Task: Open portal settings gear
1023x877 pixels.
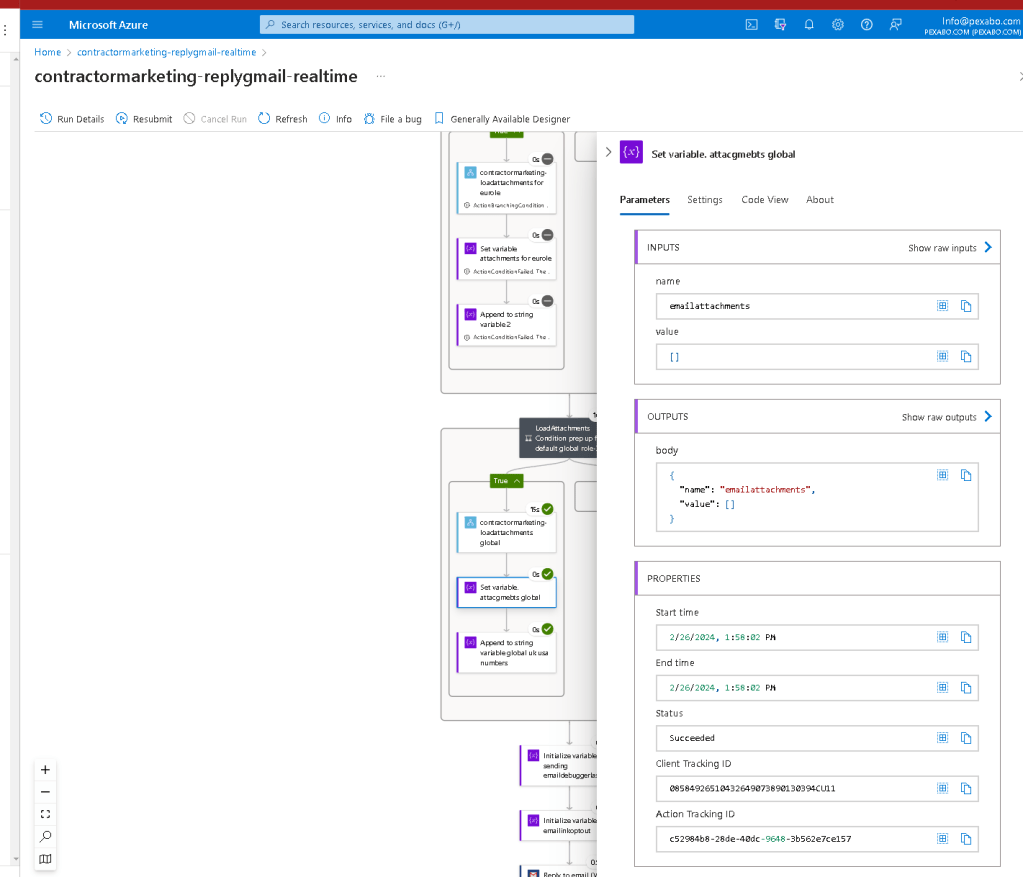Action: tap(838, 25)
